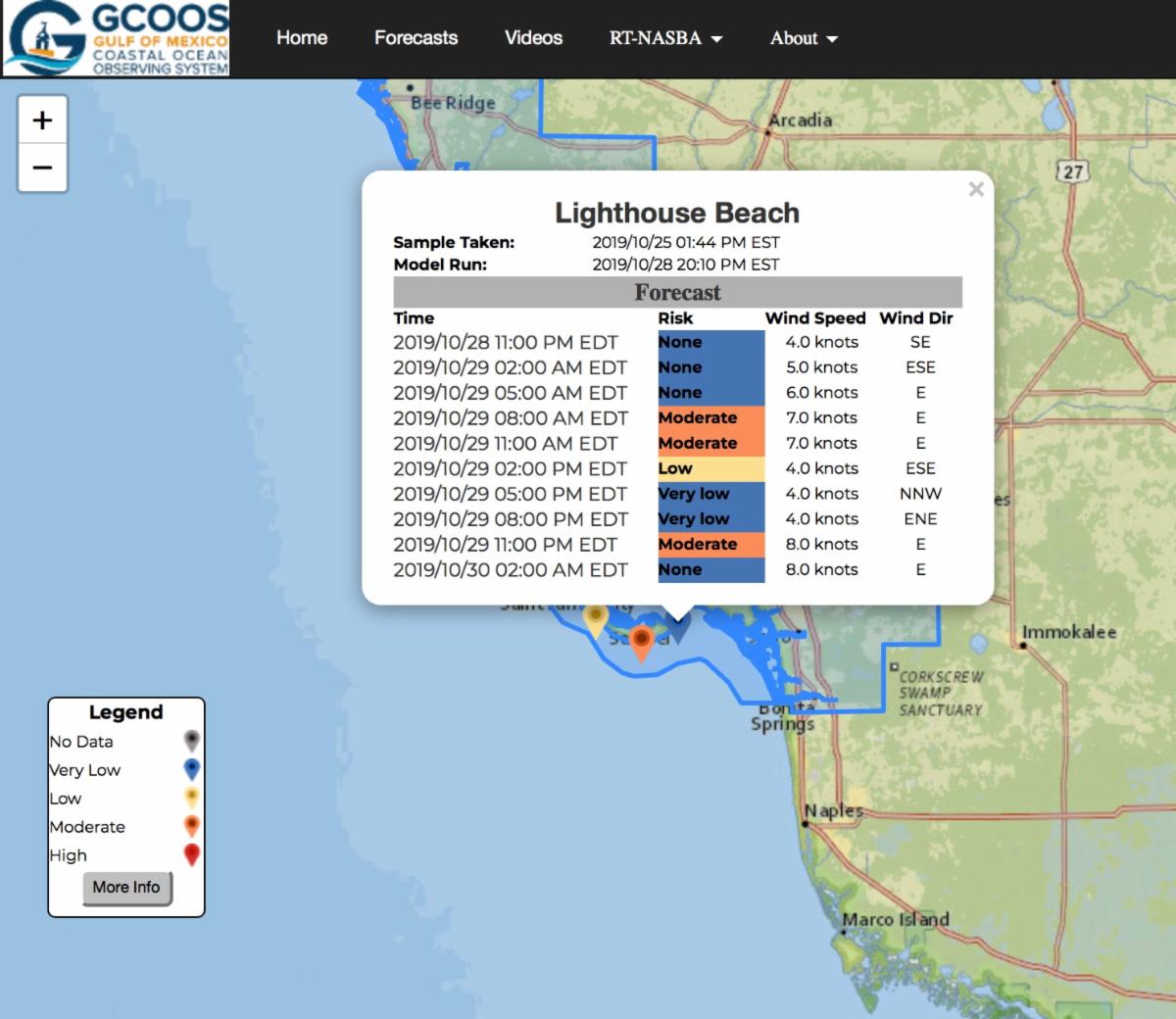This screenshot has width=1176, height=1019.
Task: Click the blue Very Low legend pin
Action: coord(192,769)
